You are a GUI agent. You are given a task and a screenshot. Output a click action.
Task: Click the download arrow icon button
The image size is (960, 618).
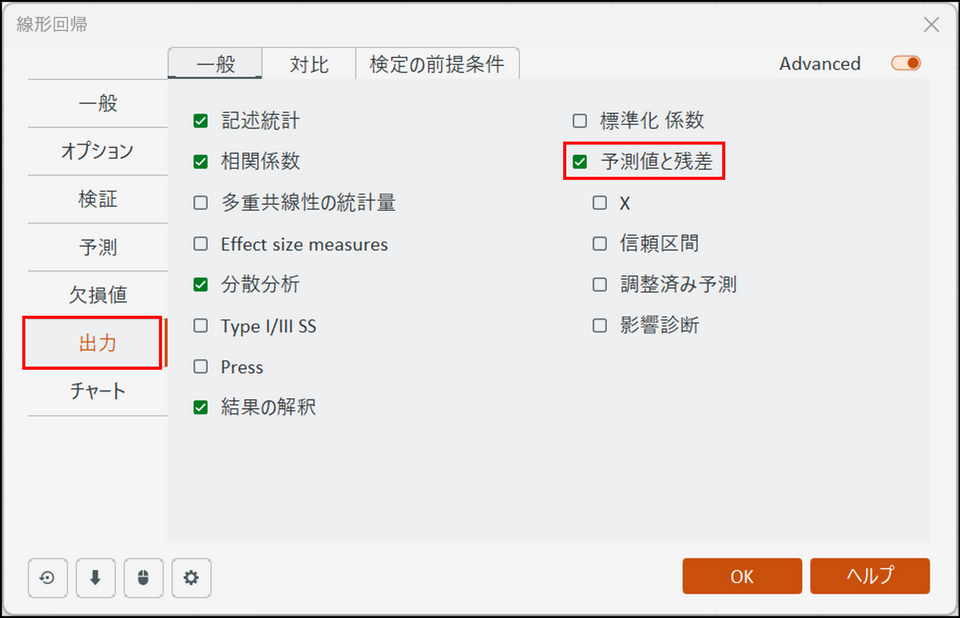click(96, 578)
